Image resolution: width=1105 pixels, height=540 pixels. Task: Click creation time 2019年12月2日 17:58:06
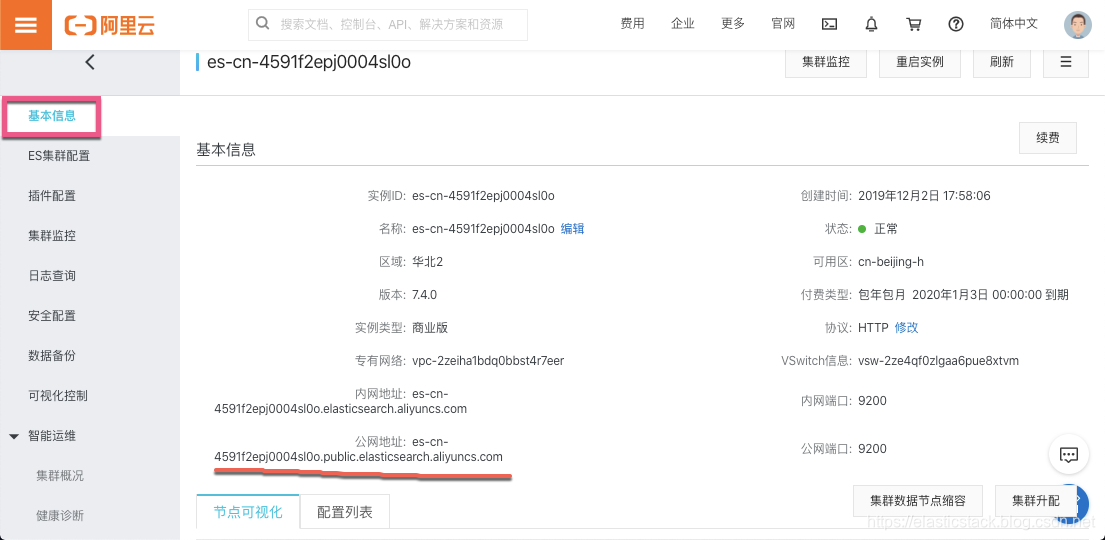click(x=925, y=195)
